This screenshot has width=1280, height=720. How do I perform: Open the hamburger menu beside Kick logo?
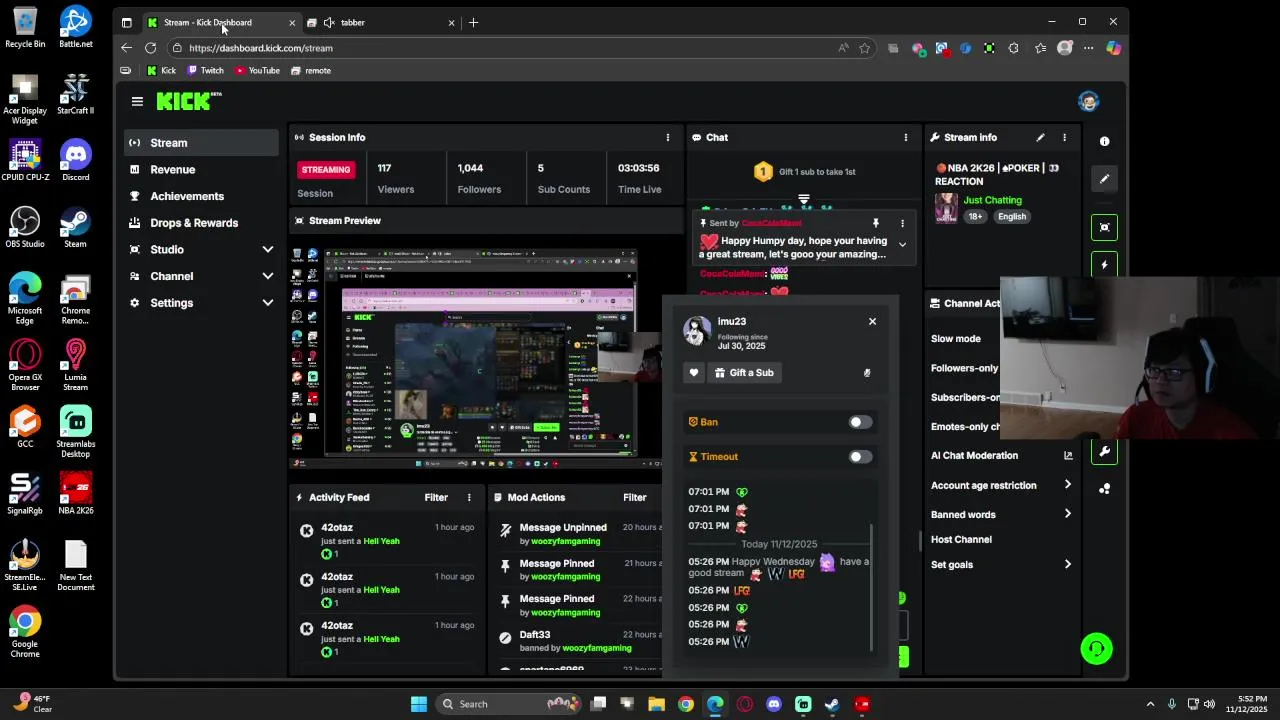point(137,101)
